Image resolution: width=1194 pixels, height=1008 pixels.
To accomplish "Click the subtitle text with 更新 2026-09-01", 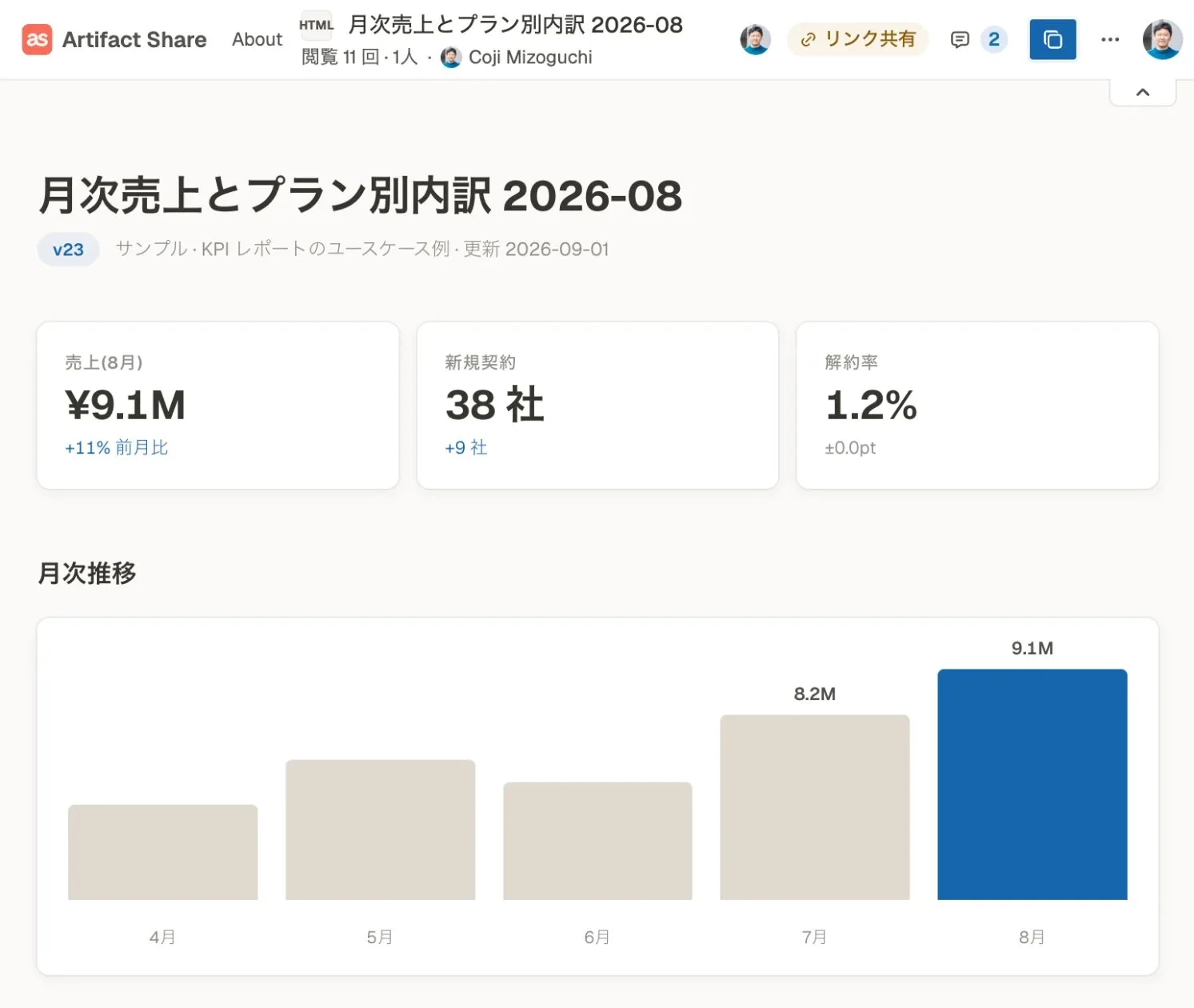I will (362, 249).
